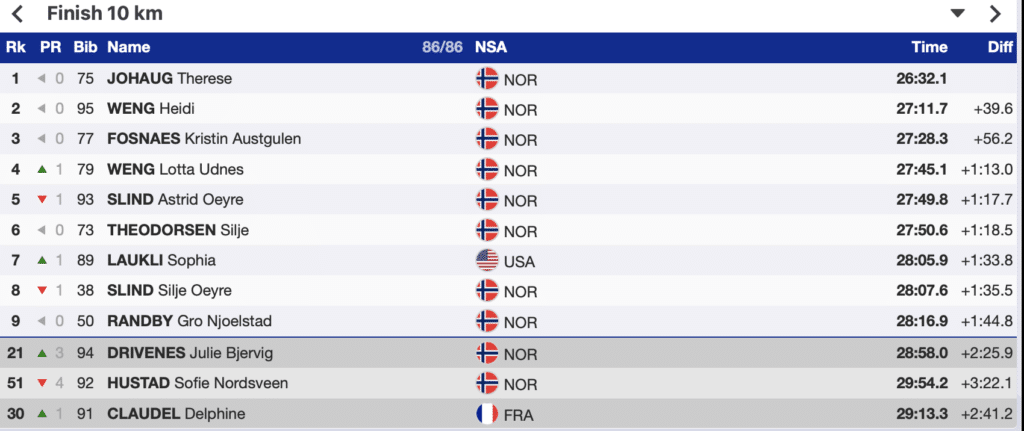The height and width of the screenshot is (431, 1024).
Task: Click USA flag for LAUKLI Sophia
Action: tap(487, 261)
